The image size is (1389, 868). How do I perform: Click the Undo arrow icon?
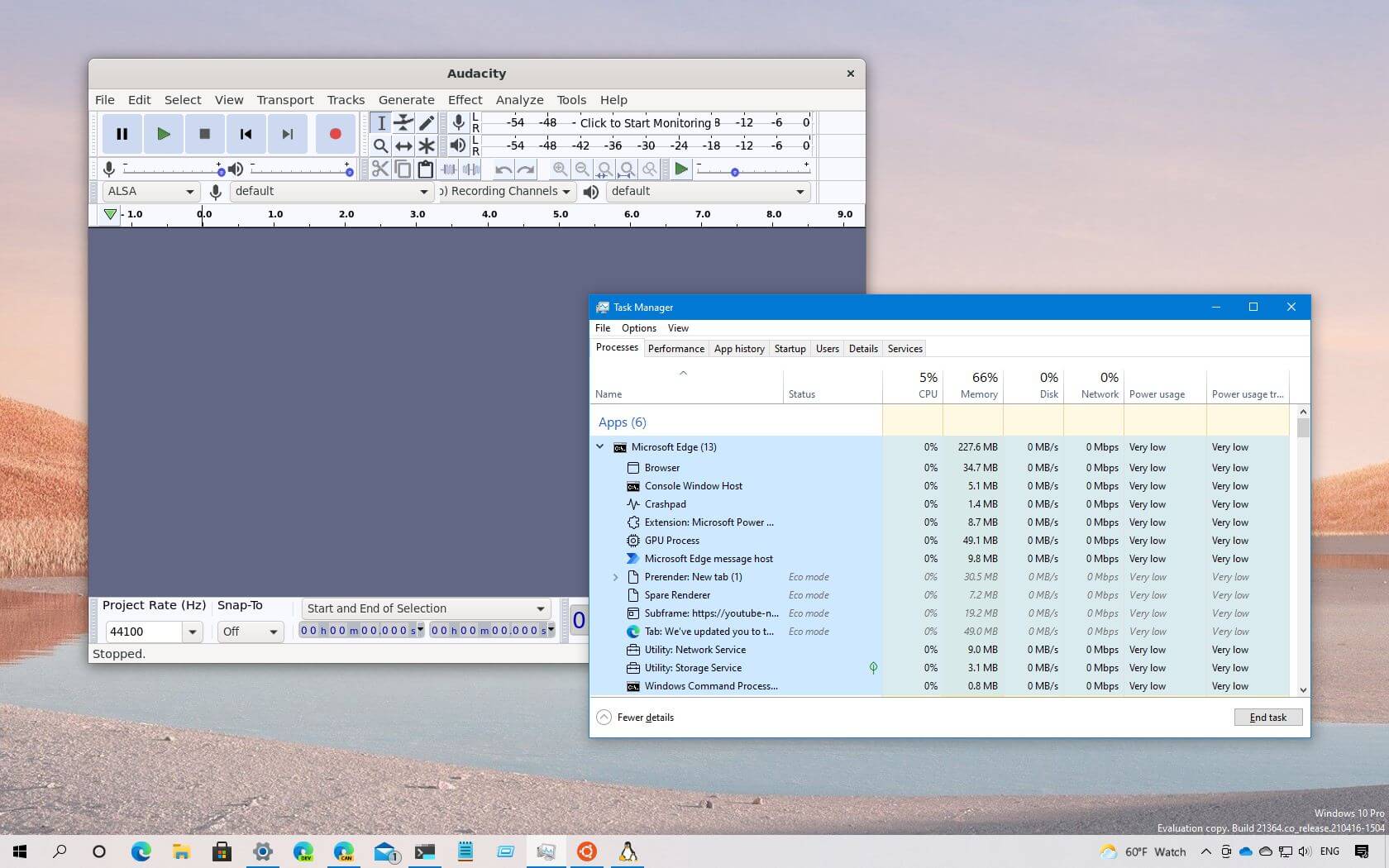tap(503, 169)
